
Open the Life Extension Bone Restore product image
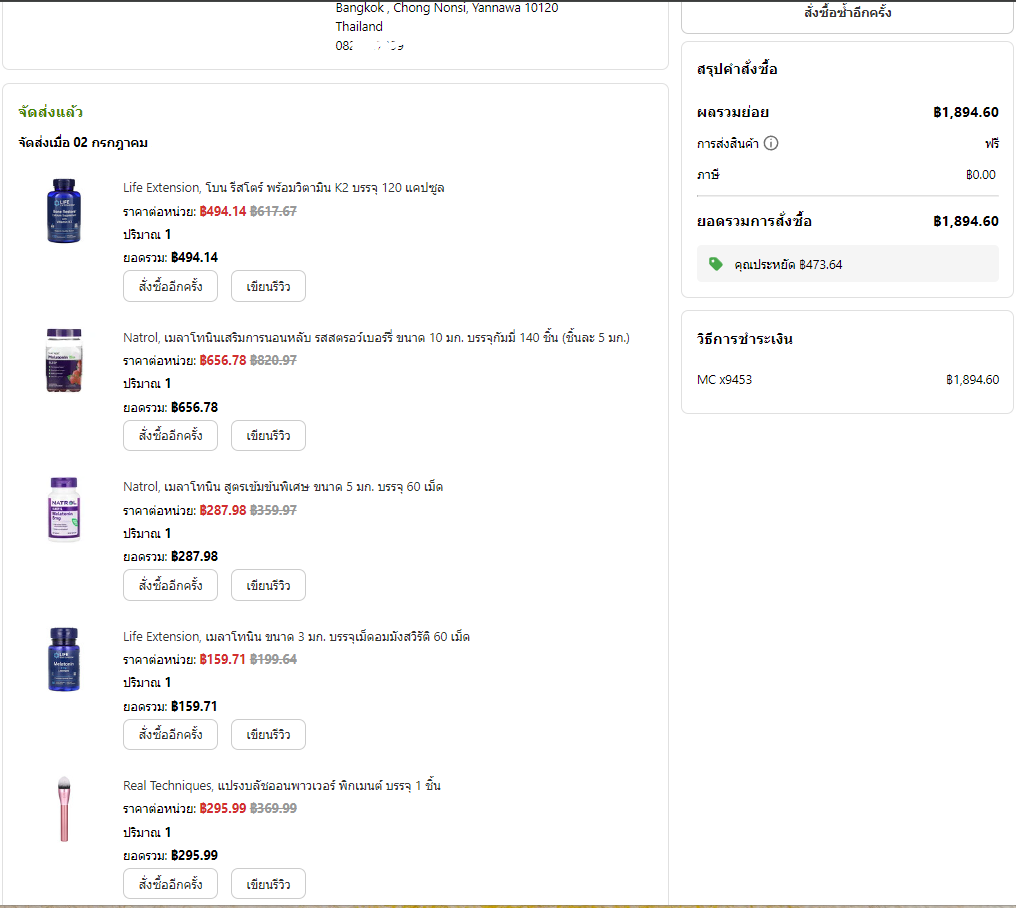click(x=64, y=211)
